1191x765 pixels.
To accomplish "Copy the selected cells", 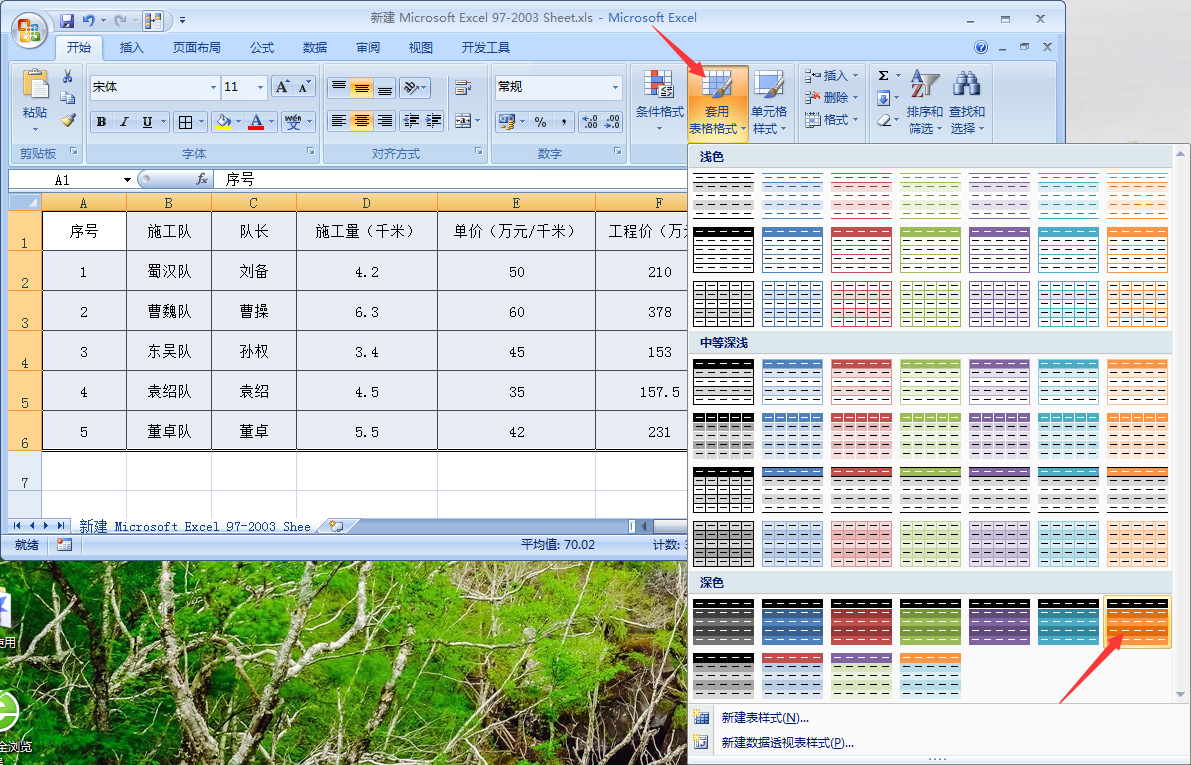I will point(68,98).
